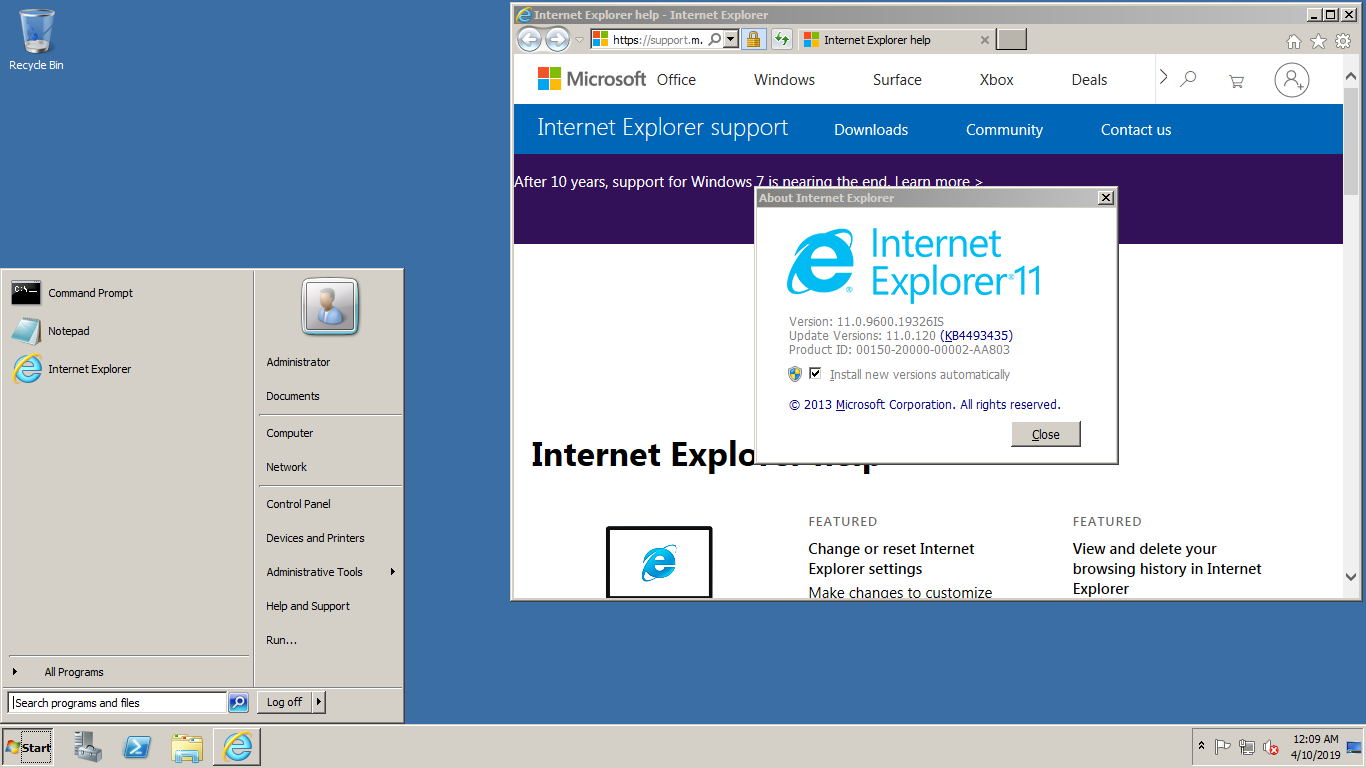1366x768 pixels.
Task: Click the address bar search magnifier icon
Action: [714, 40]
